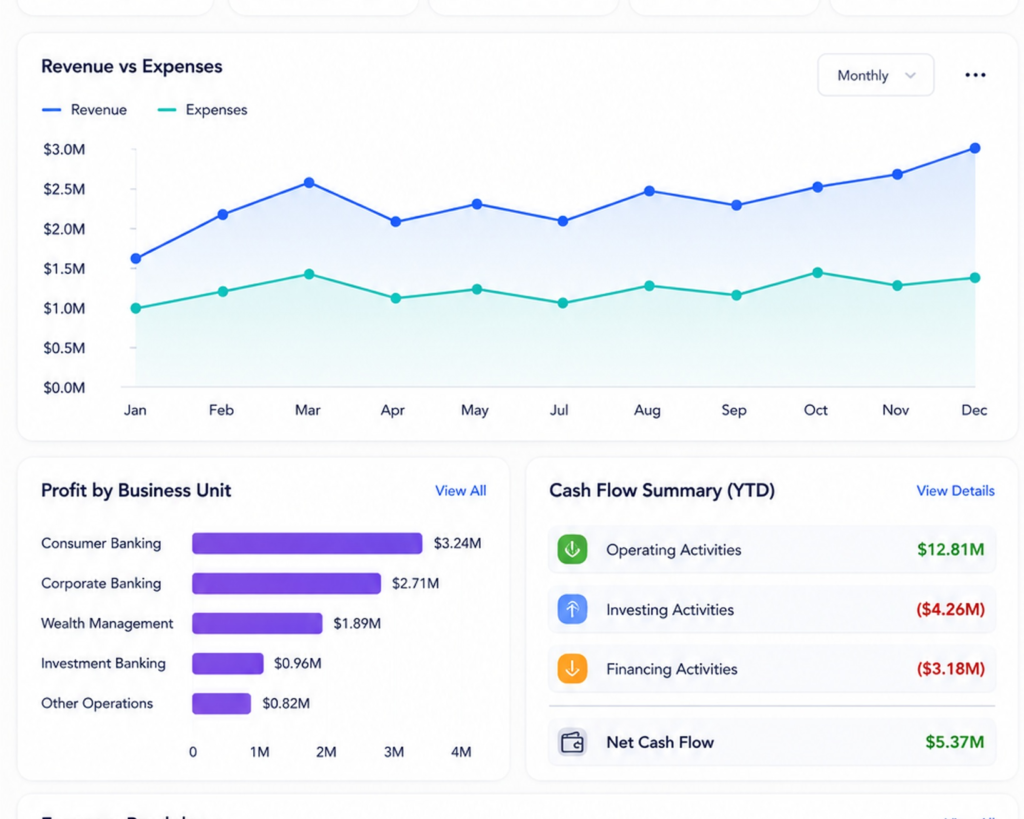This screenshot has width=1024, height=819.
Task: Open View All for Profit by Business Unit
Action: pos(460,490)
